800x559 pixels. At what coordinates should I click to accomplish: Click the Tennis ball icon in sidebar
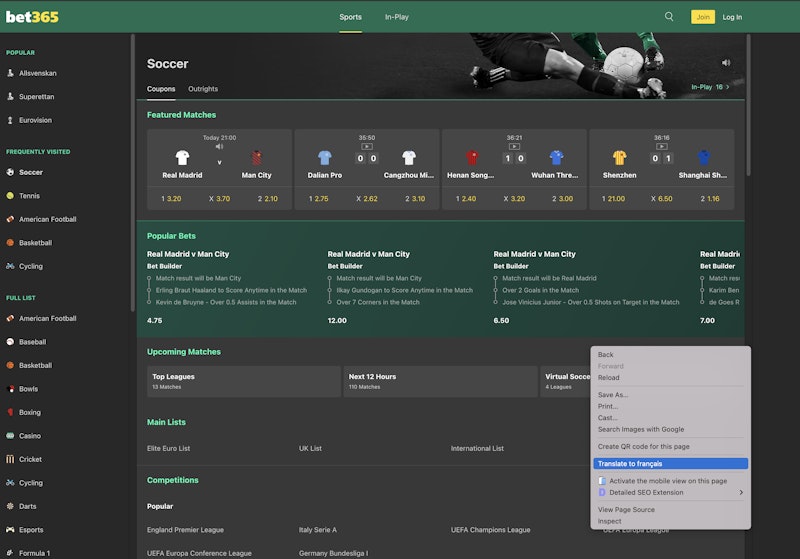pos(10,196)
